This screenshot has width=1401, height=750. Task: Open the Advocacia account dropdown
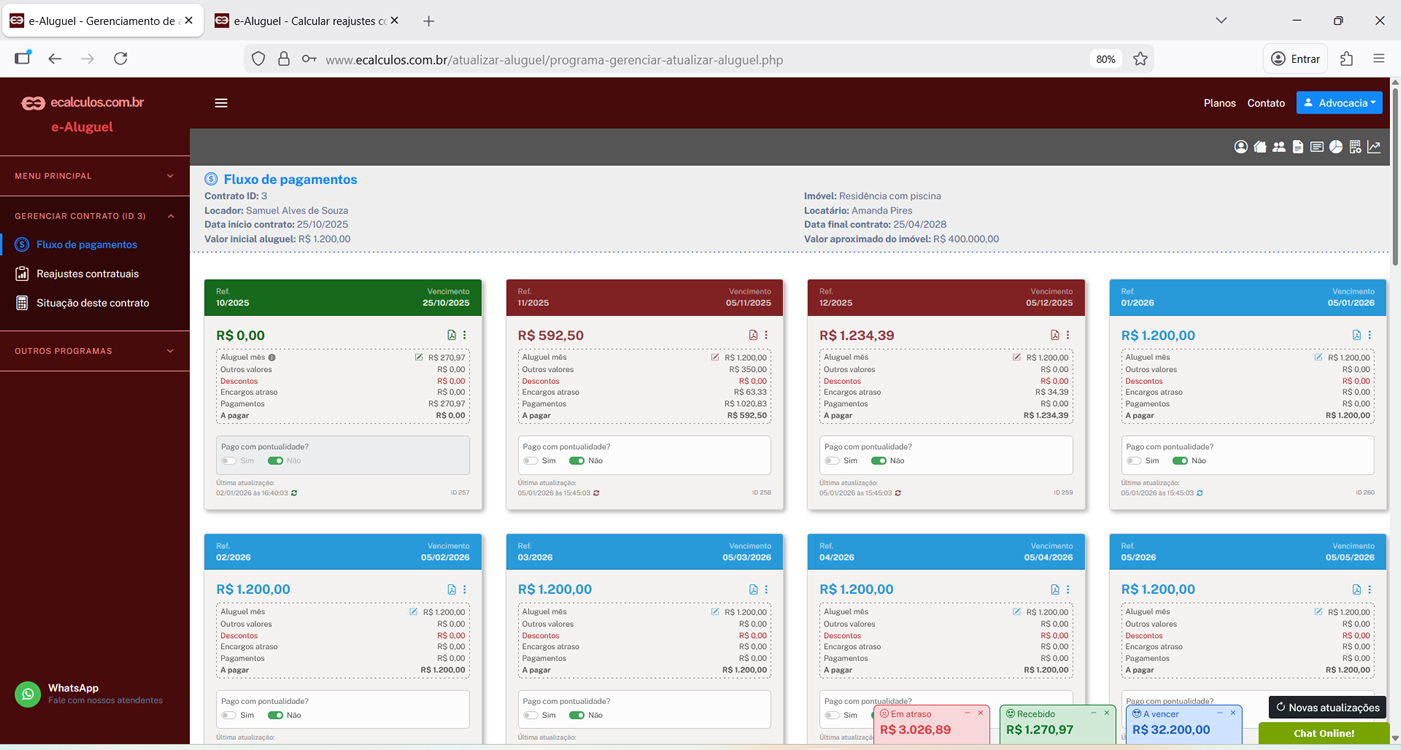(1340, 103)
